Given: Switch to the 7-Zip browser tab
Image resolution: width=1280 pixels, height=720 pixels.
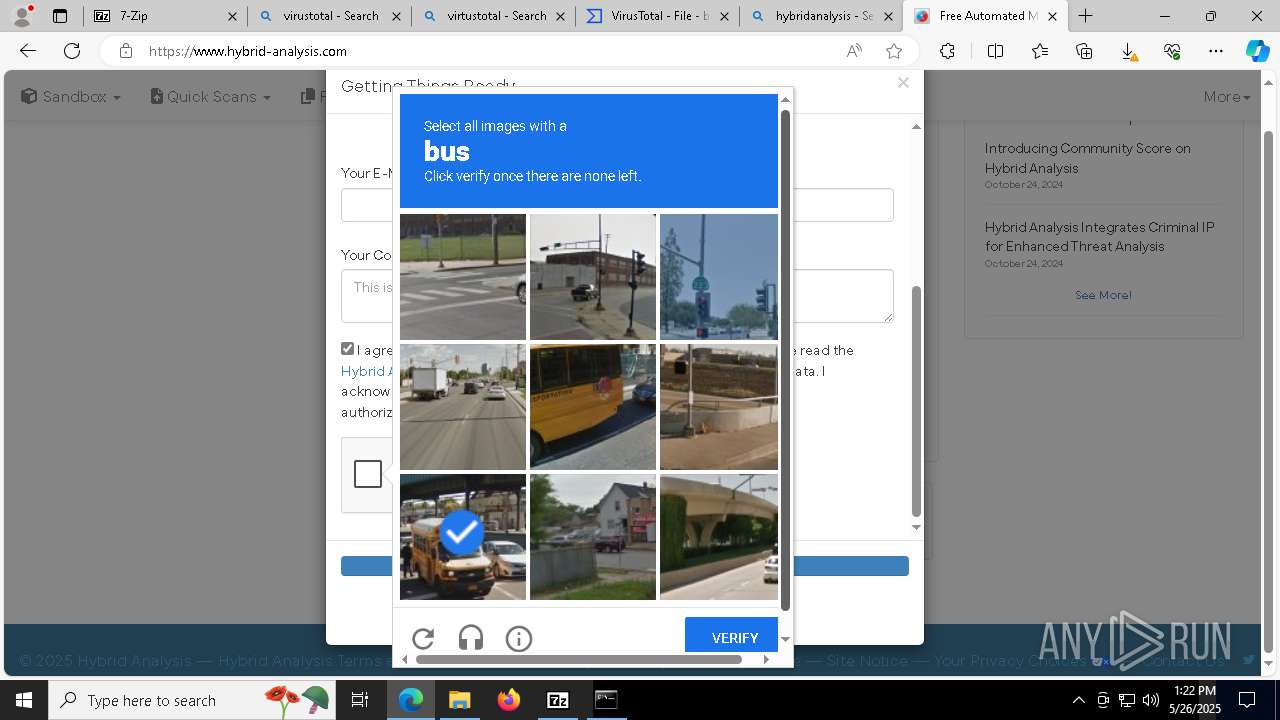Looking at the screenshot, I should 163,16.
